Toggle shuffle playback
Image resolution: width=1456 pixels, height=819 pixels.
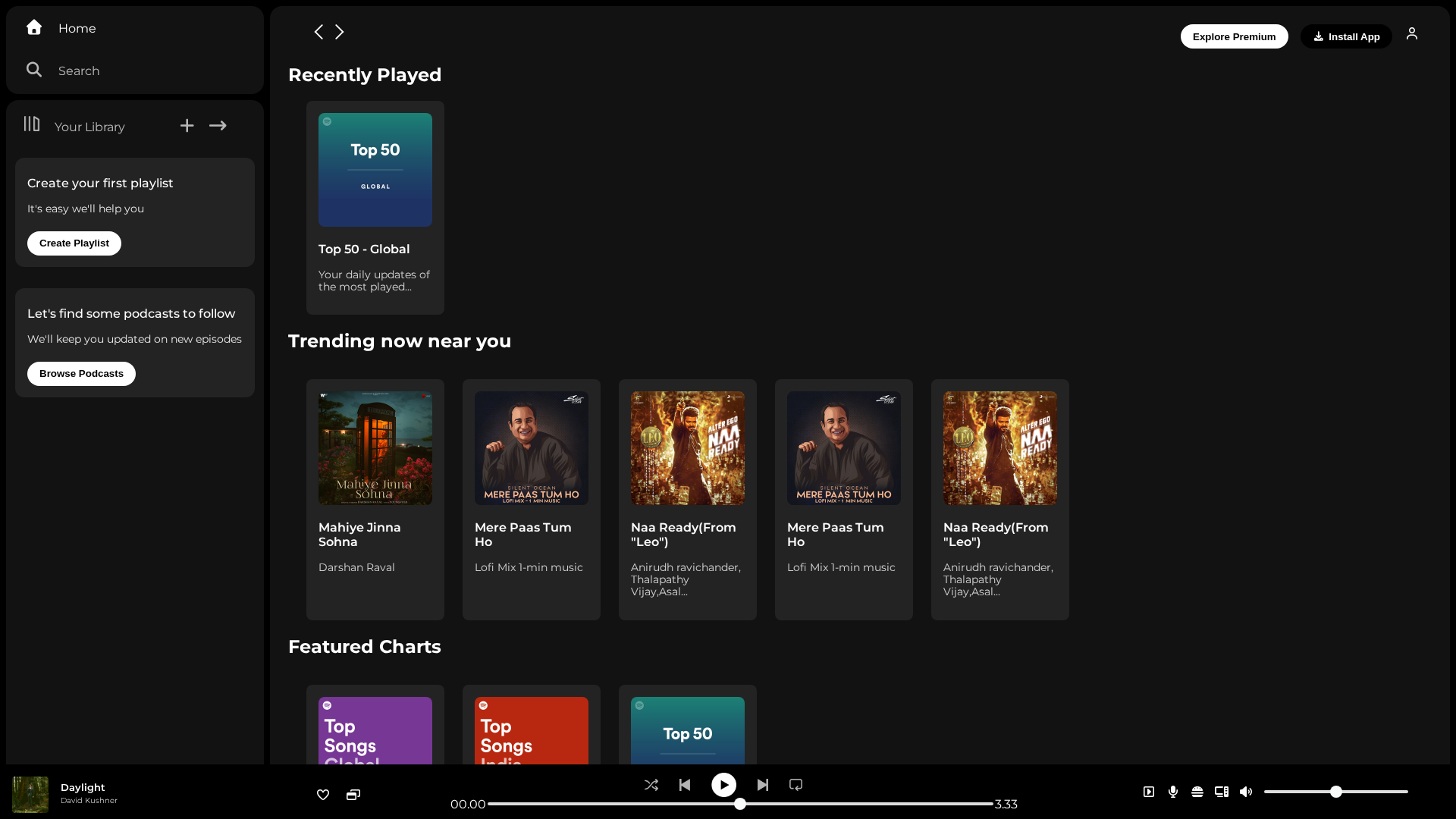pos(651,785)
